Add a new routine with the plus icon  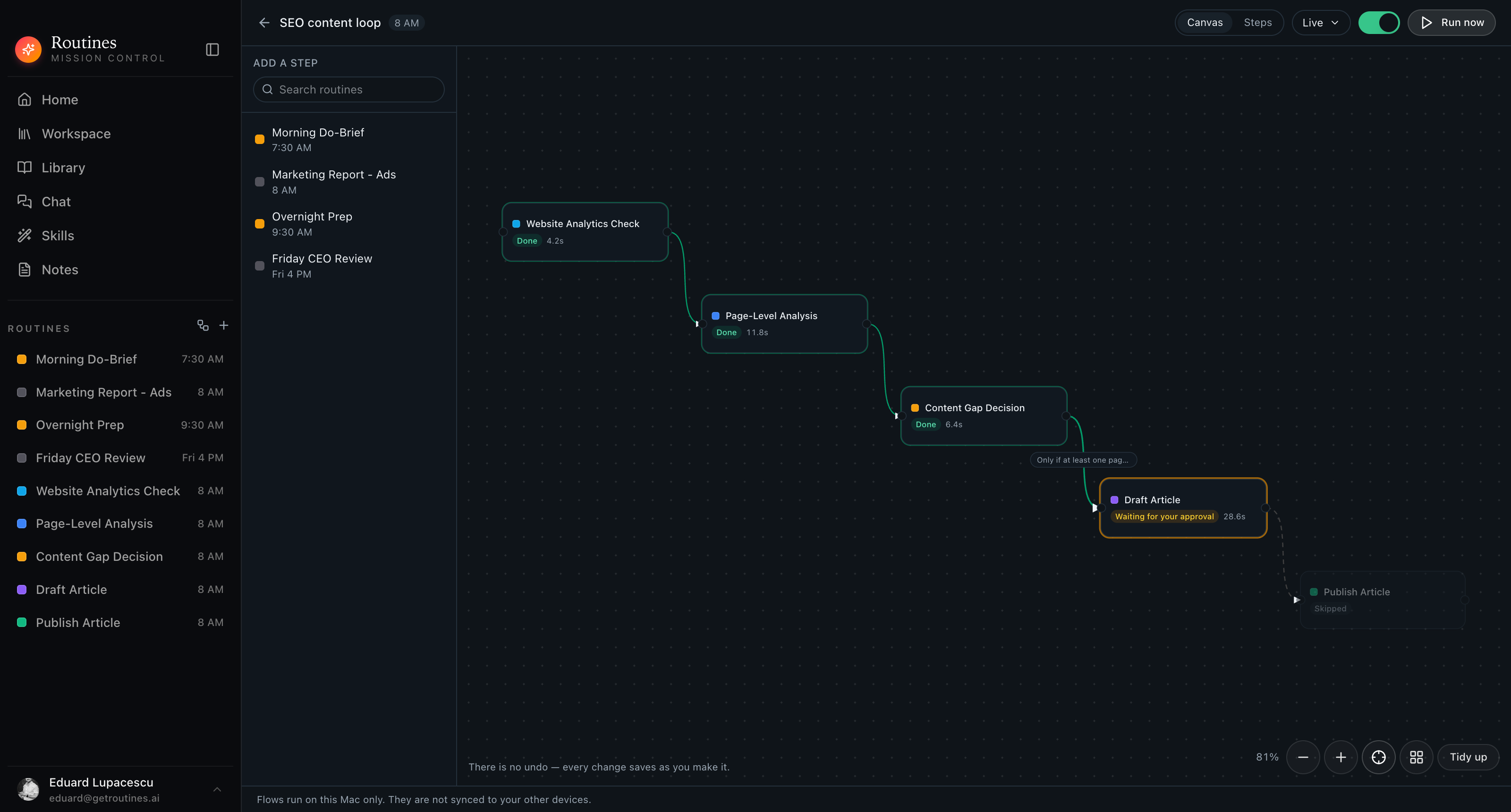point(223,325)
